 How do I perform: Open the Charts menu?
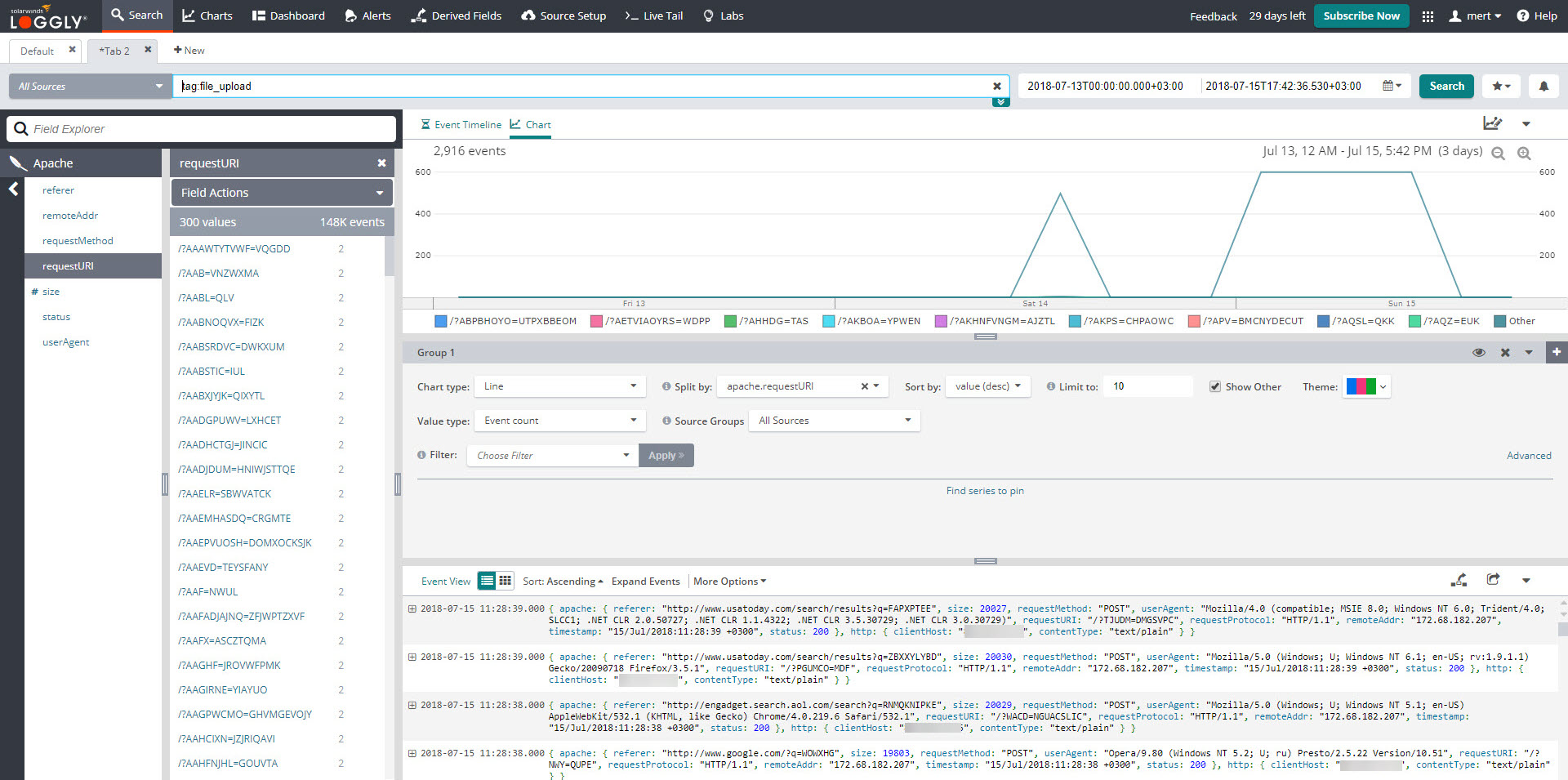pos(207,16)
